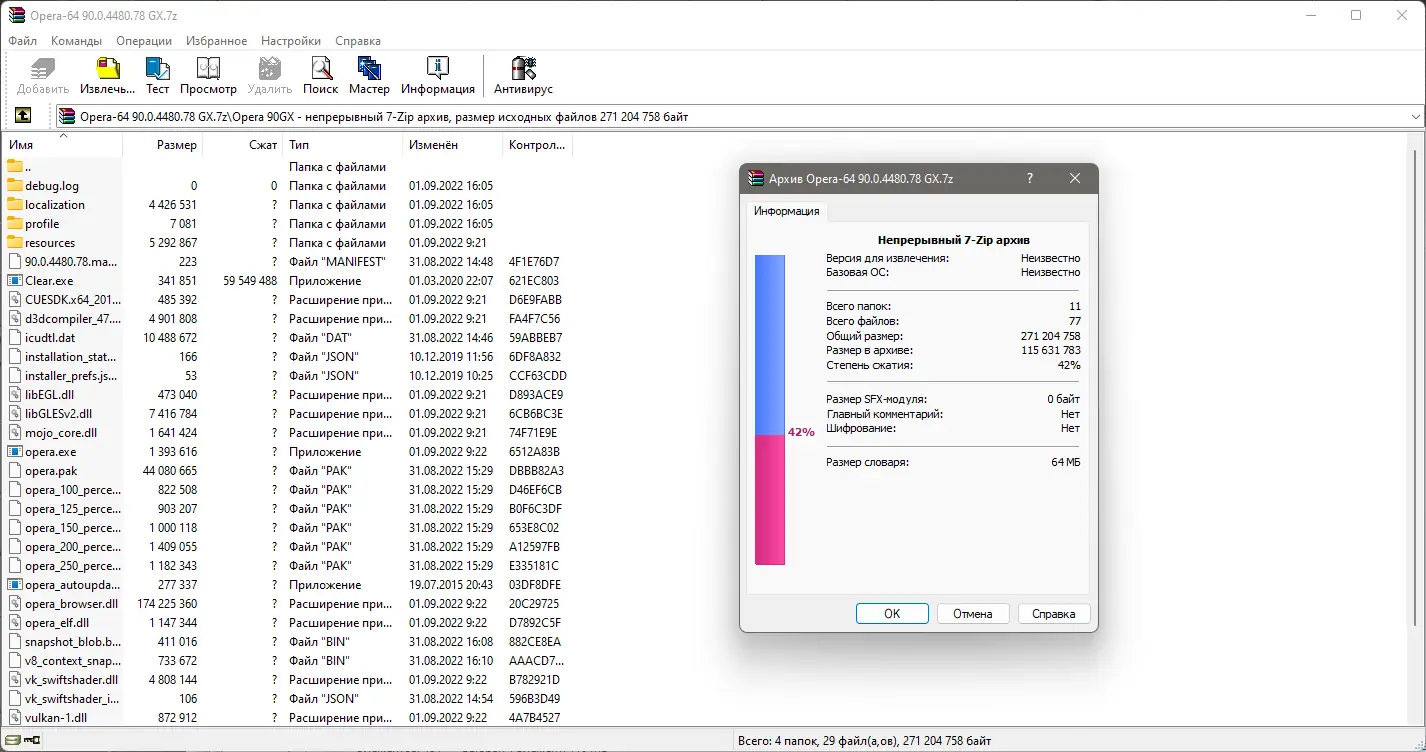The image size is (1426, 752).
Task: Select the CUESDK.x64_201... file name
Action: point(73,300)
